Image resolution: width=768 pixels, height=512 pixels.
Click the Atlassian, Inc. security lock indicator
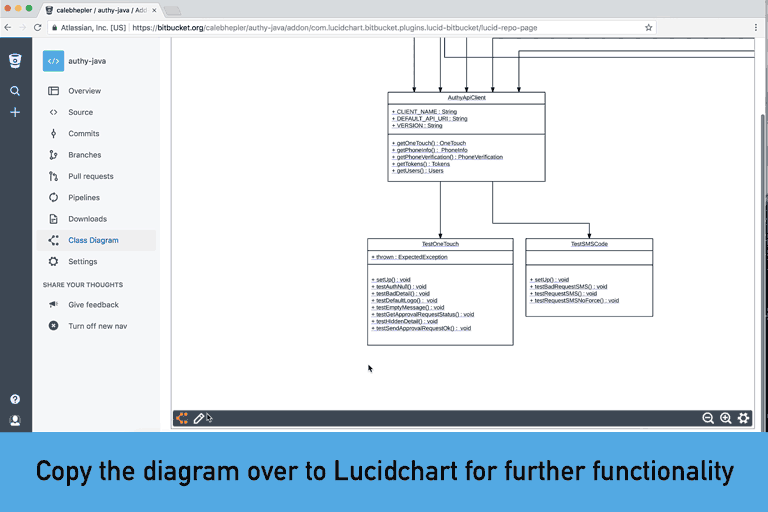click(89, 27)
